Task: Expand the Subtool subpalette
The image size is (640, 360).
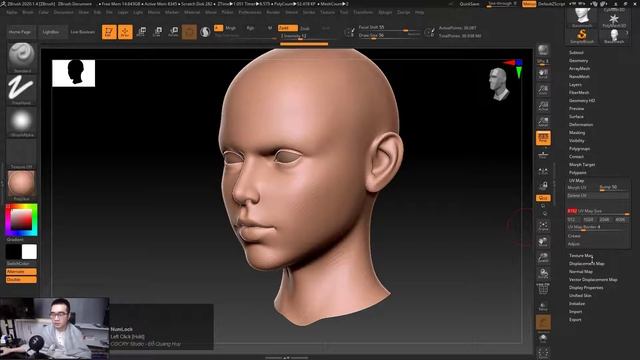Action: pyautogui.click(x=576, y=53)
